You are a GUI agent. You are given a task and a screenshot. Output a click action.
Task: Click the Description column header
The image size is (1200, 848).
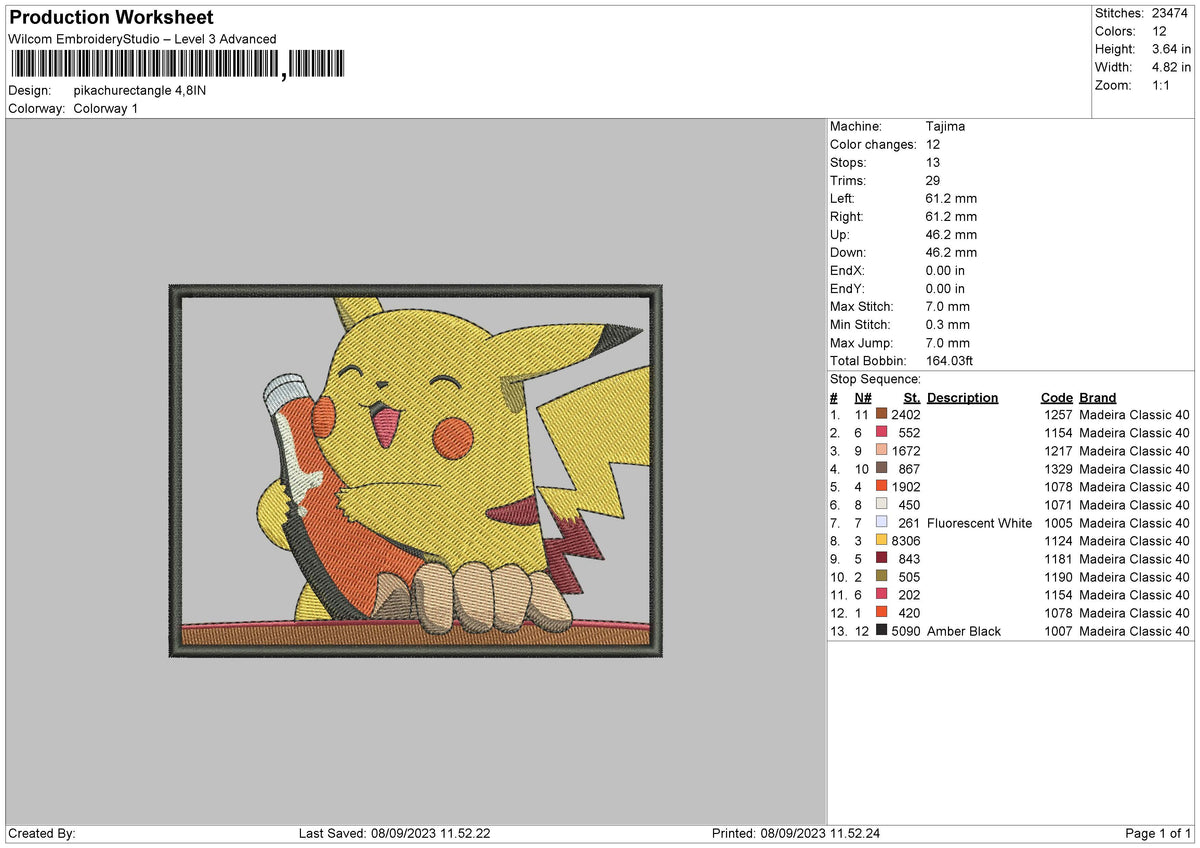[963, 397]
